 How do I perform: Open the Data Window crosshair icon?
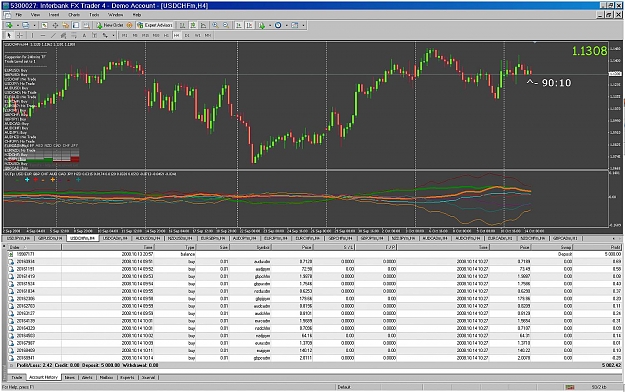click(55, 25)
